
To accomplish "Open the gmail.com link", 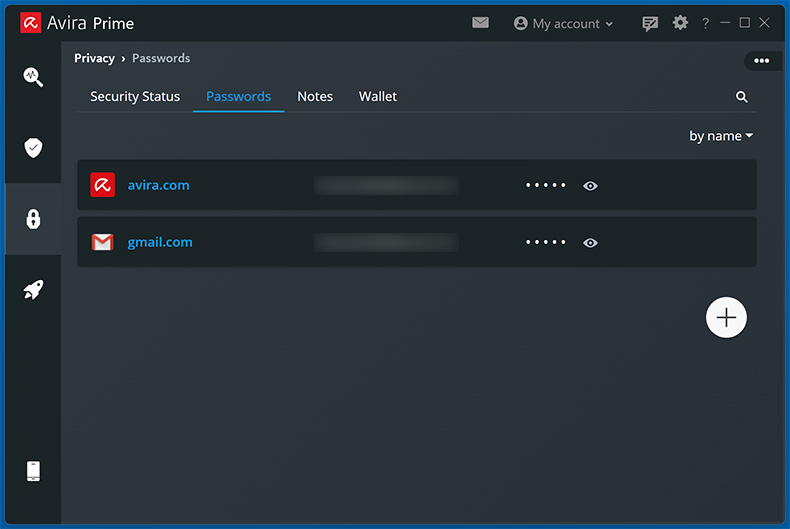I will tap(160, 242).
